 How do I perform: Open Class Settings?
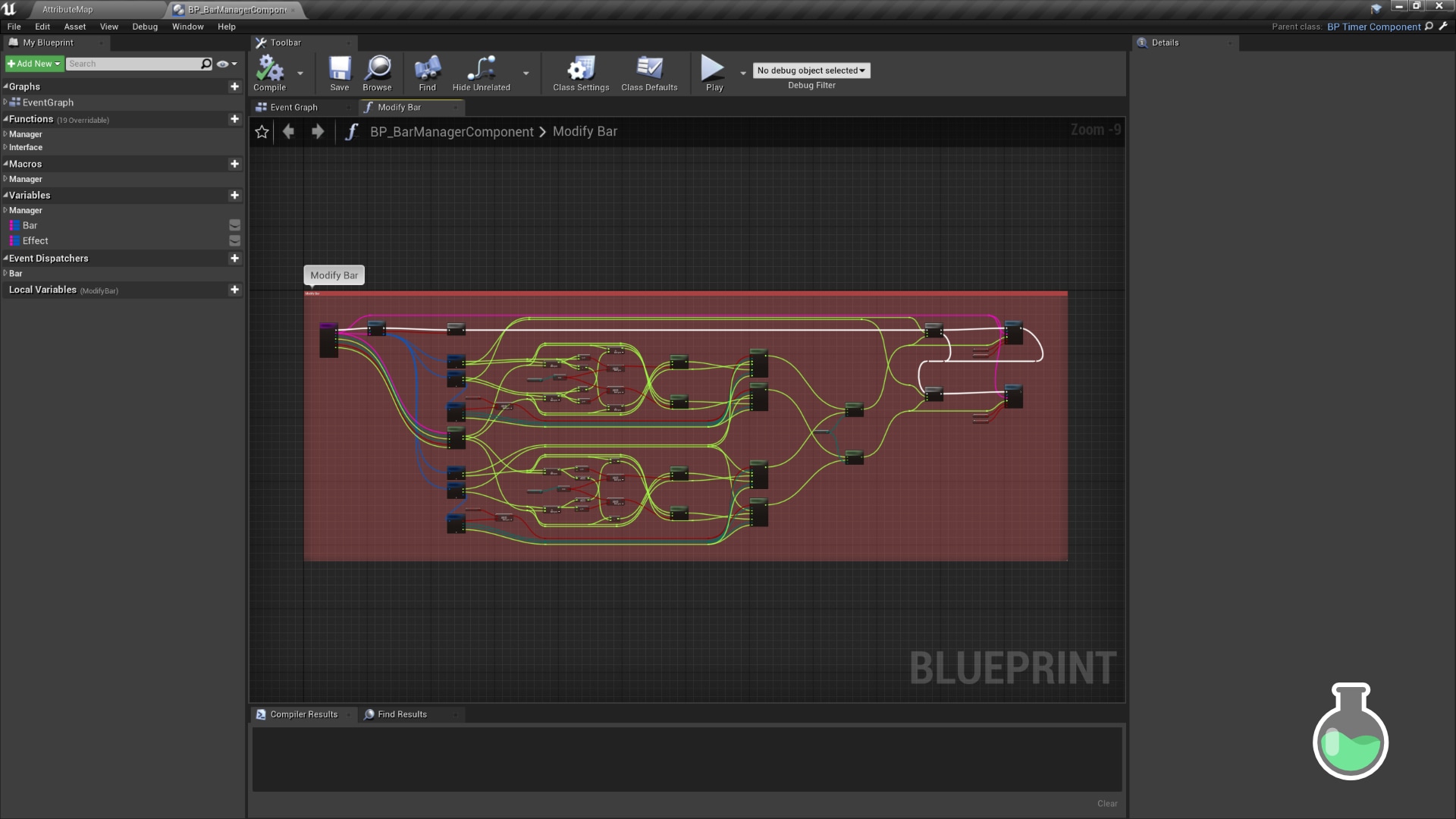coord(580,72)
